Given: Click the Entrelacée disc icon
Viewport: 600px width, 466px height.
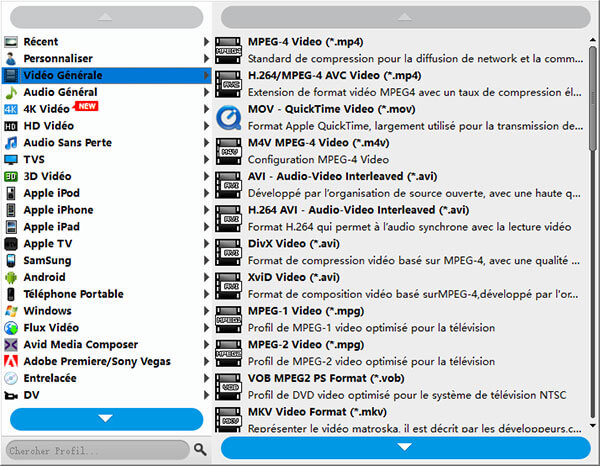Looking at the screenshot, I should click(x=11, y=378).
